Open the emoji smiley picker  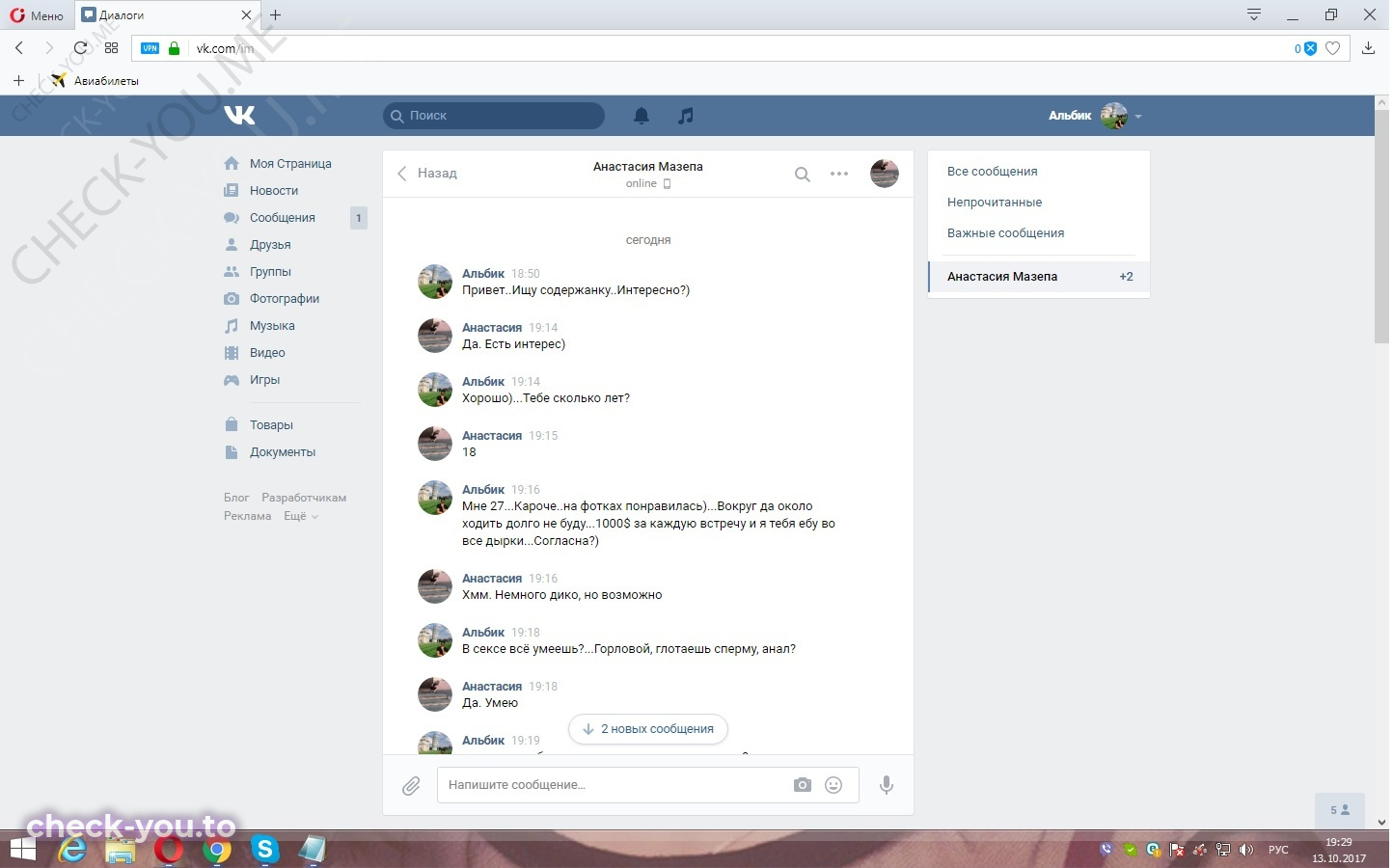tap(834, 785)
